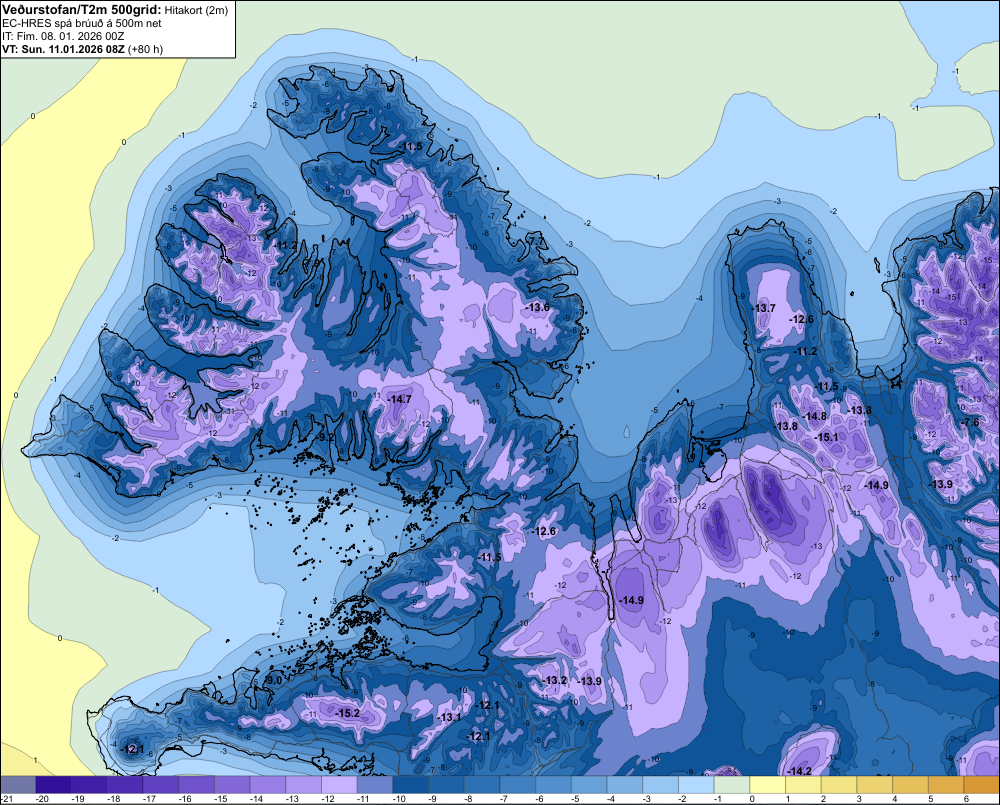Click the -14.8 temperature label on the map
Screen dimensions: 1000x805
click(x=814, y=417)
